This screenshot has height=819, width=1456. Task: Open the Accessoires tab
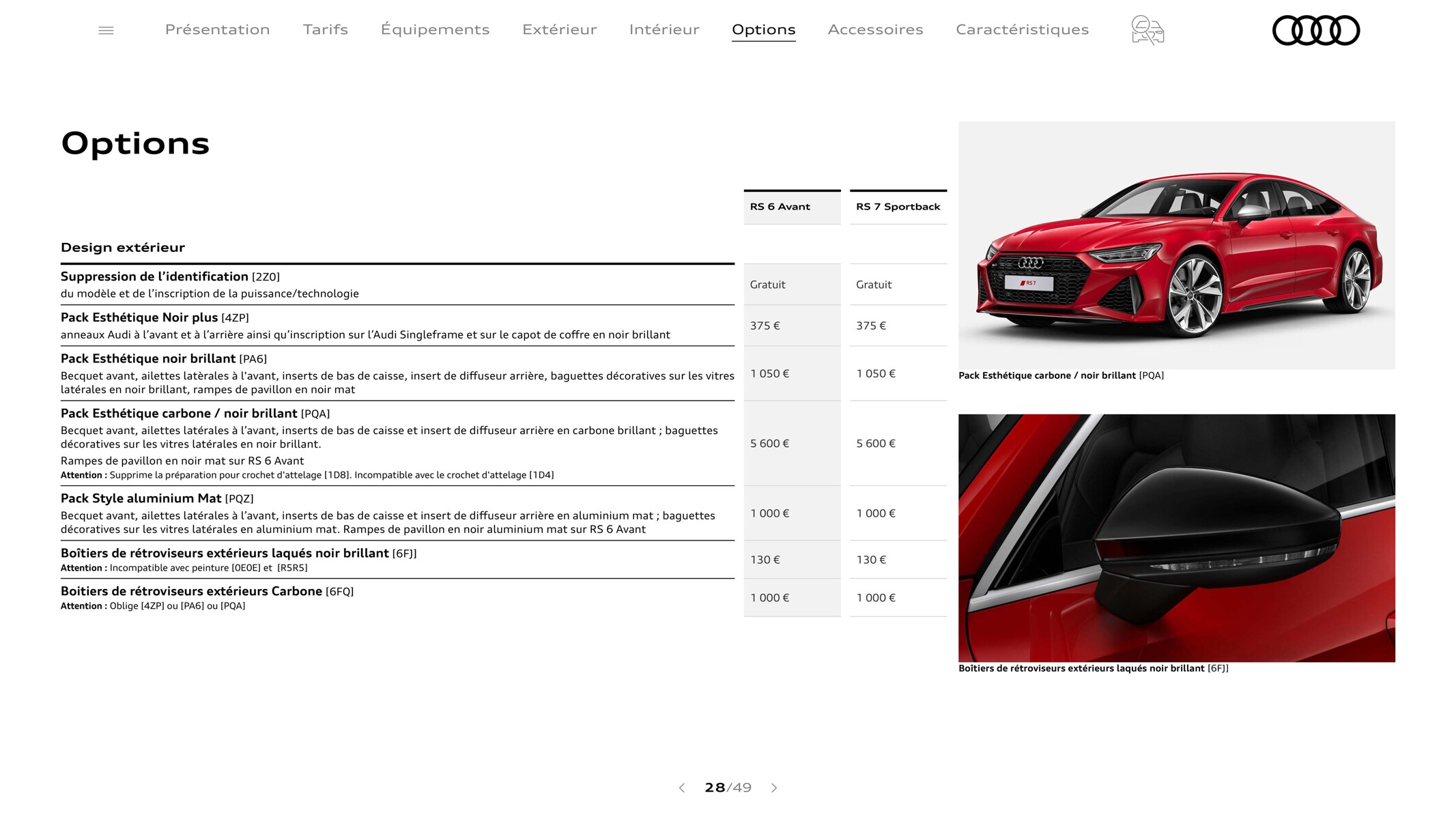pos(875,29)
